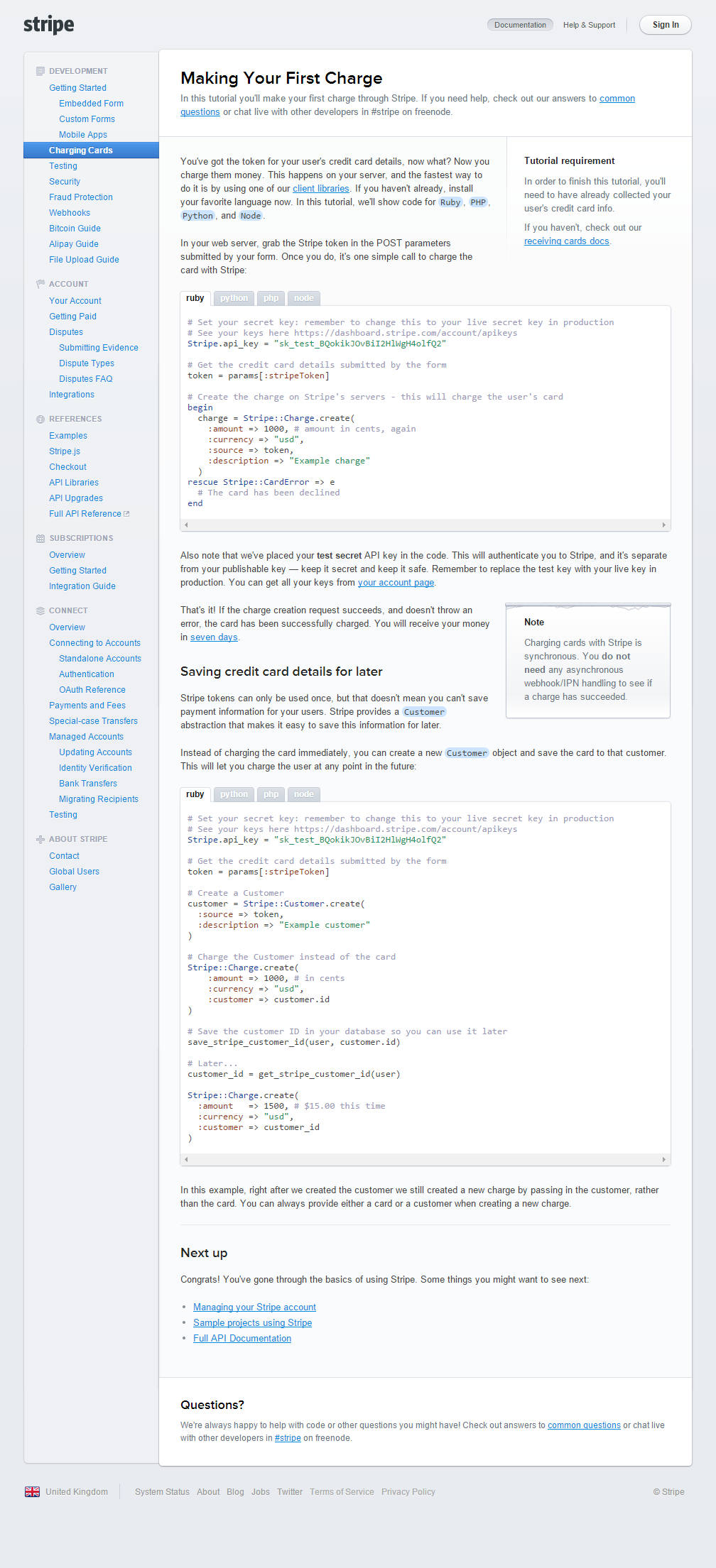The image size is (716, 1568).
Task: Open Mobile Apps sidebar link
Action: [x=83, y=135]
